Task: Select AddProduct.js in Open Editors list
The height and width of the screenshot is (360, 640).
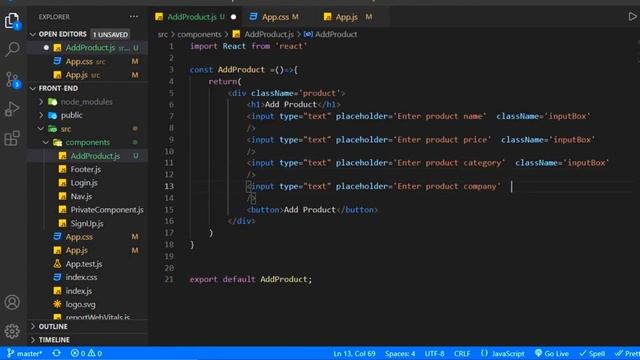Action: [x=90, y=48]
